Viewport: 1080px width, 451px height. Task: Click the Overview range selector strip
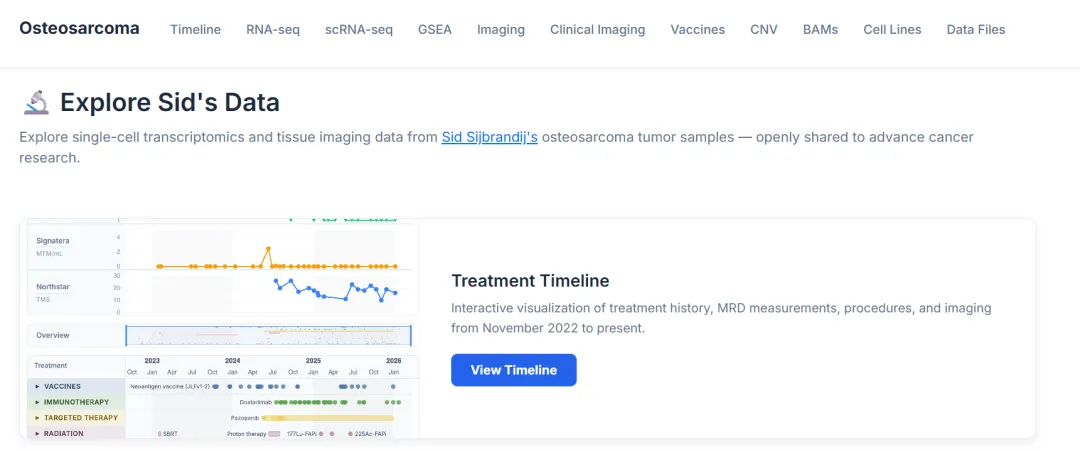click(x=270, y=335)
